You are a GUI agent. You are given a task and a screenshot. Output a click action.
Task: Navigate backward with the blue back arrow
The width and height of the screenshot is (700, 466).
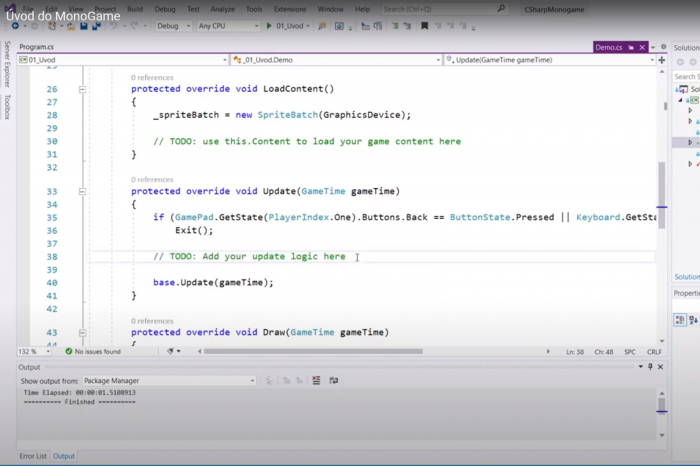tap(15, 26)
